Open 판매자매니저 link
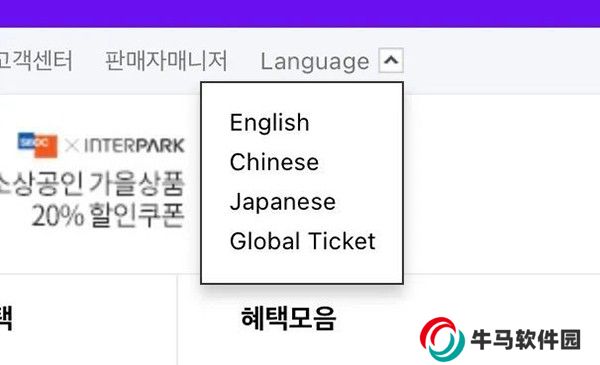The height and width of the screenshot is (365, 600). click(x=166, y=60)
